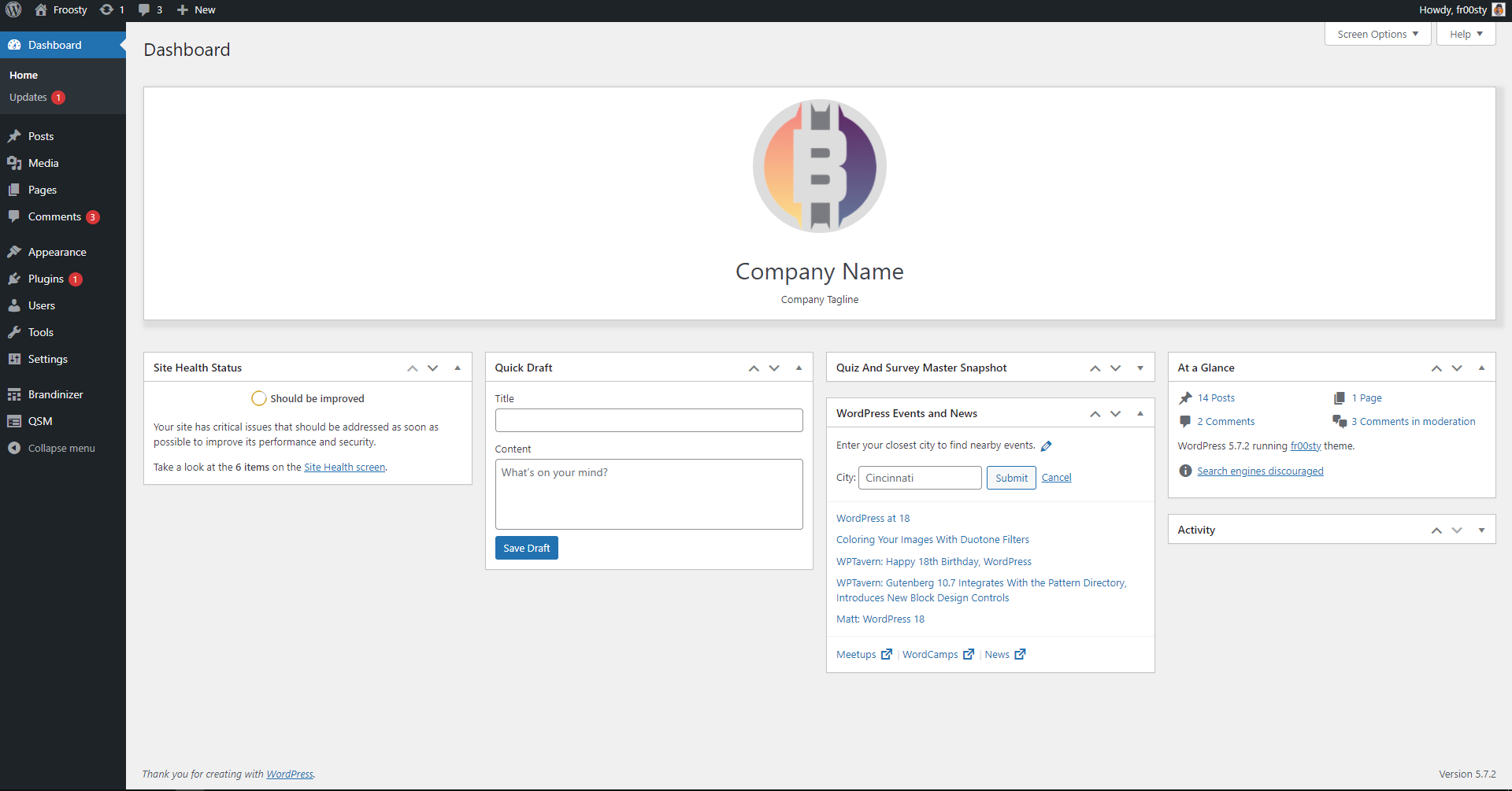Collapse the At a Glance panel
The height and width of the screenshot is (791, 1512).
tap(1481, 368)
